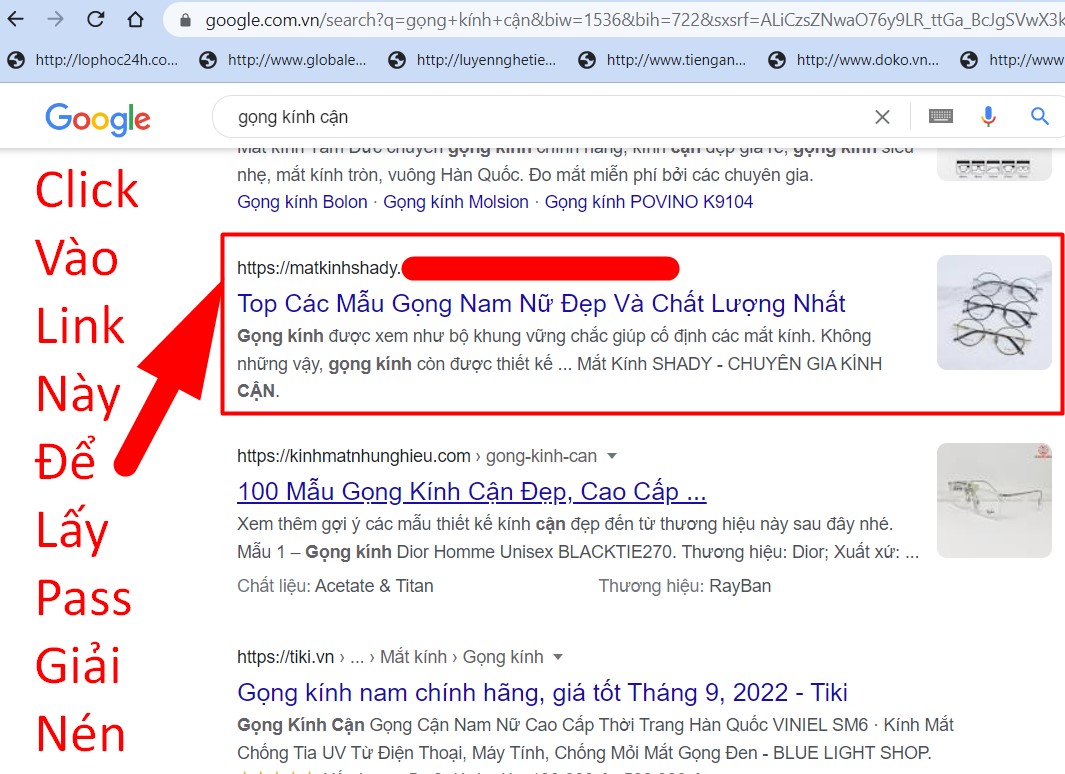Click the globe icon of globale bookmark
Image resolution: width=1065 pixels, height=774 pixels.
pos(208,60)
